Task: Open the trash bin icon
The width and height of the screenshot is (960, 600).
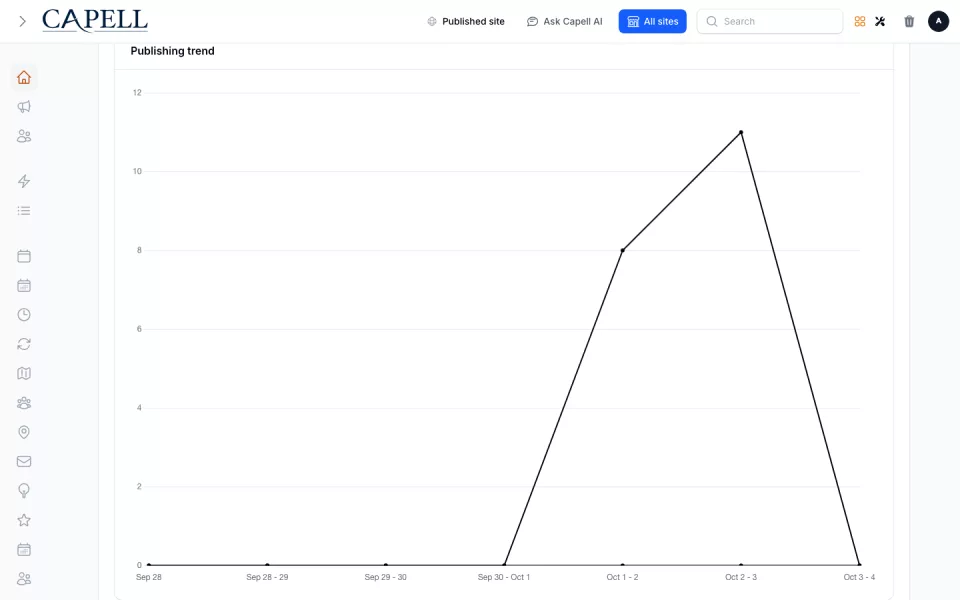Action: (x=909, y=21)
